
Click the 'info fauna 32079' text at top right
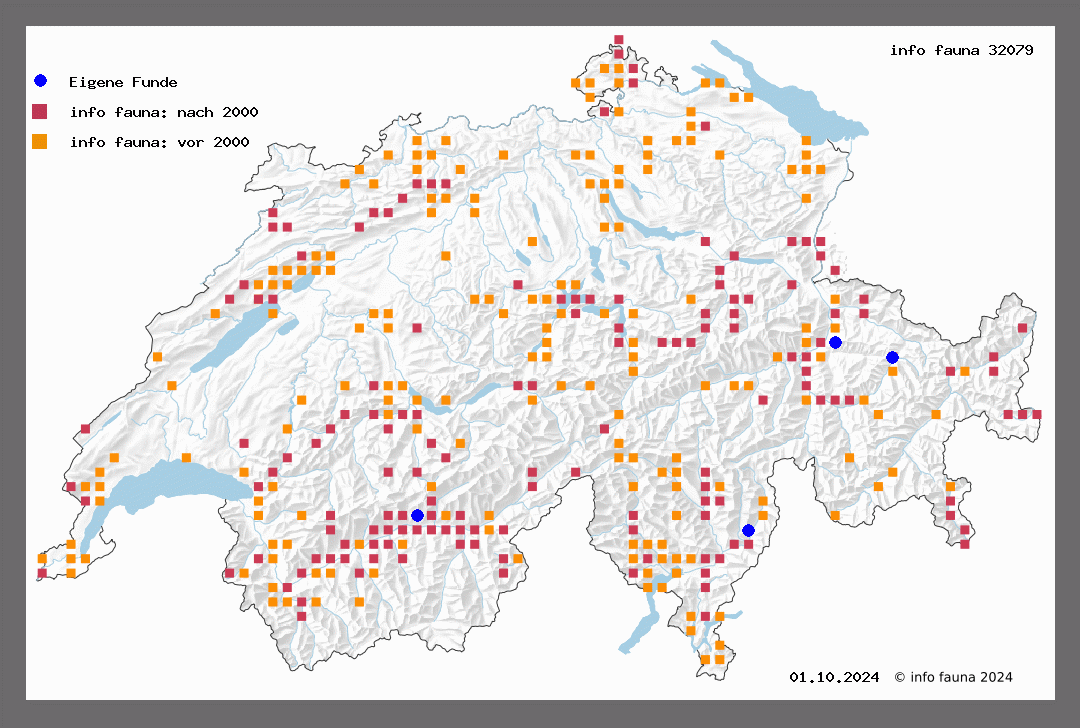point(961,49)
